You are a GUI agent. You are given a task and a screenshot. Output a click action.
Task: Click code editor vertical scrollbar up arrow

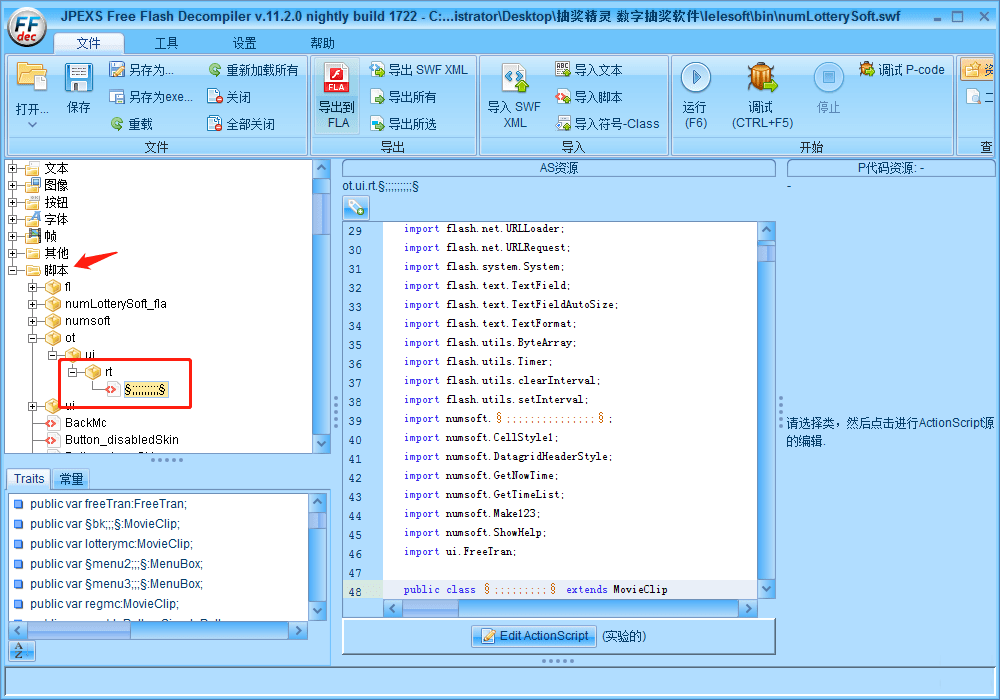tap(767, 230)
